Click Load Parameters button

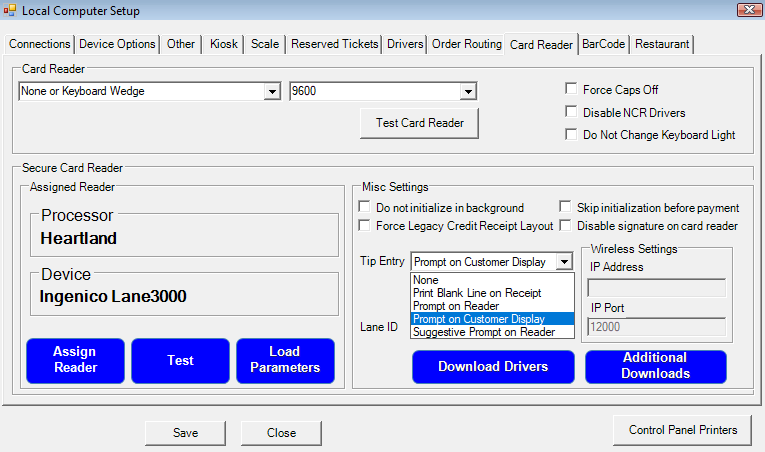tap(285, 361)
